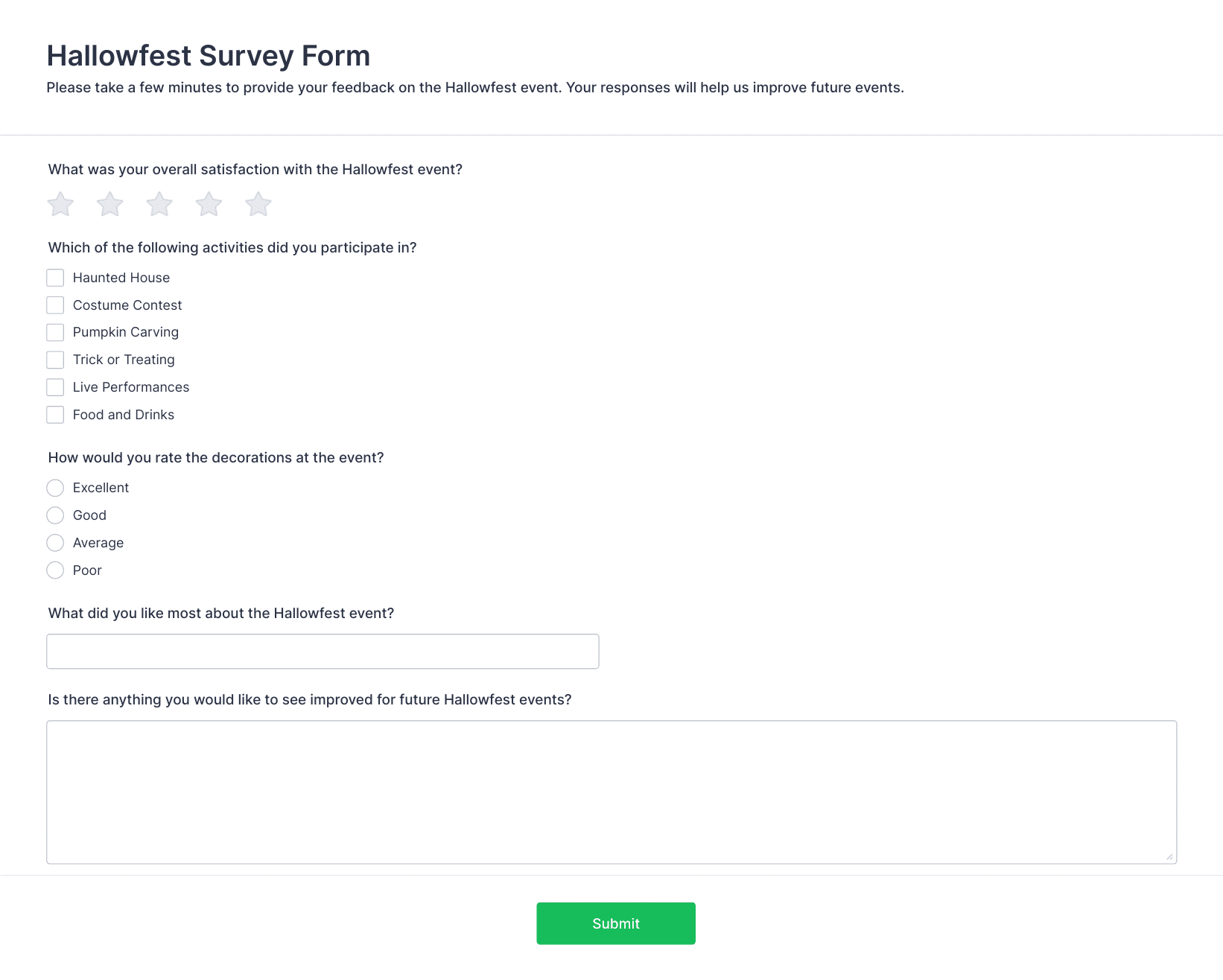Grab the textarea resize handle corner
The height and width of the screenshot is (980, 1223).
[x=1170, y=857]
